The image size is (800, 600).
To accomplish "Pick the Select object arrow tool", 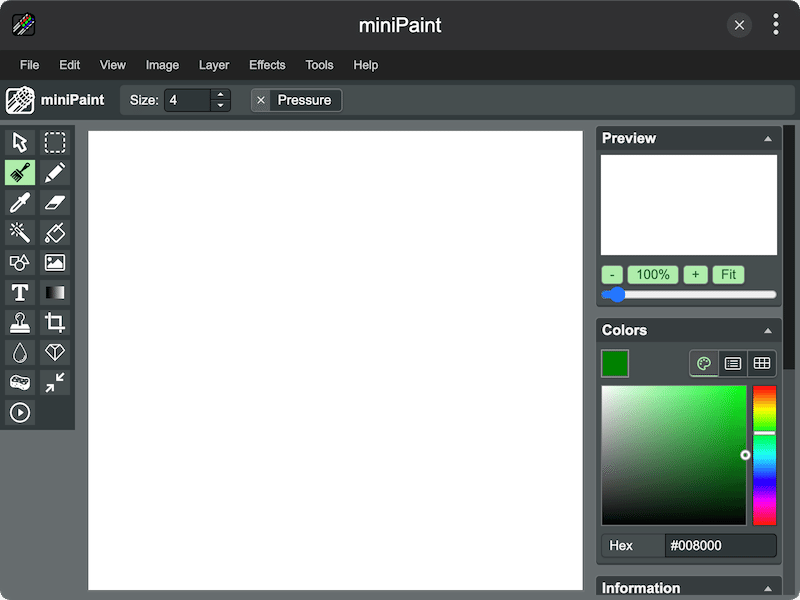I will (x=20, y=142).
